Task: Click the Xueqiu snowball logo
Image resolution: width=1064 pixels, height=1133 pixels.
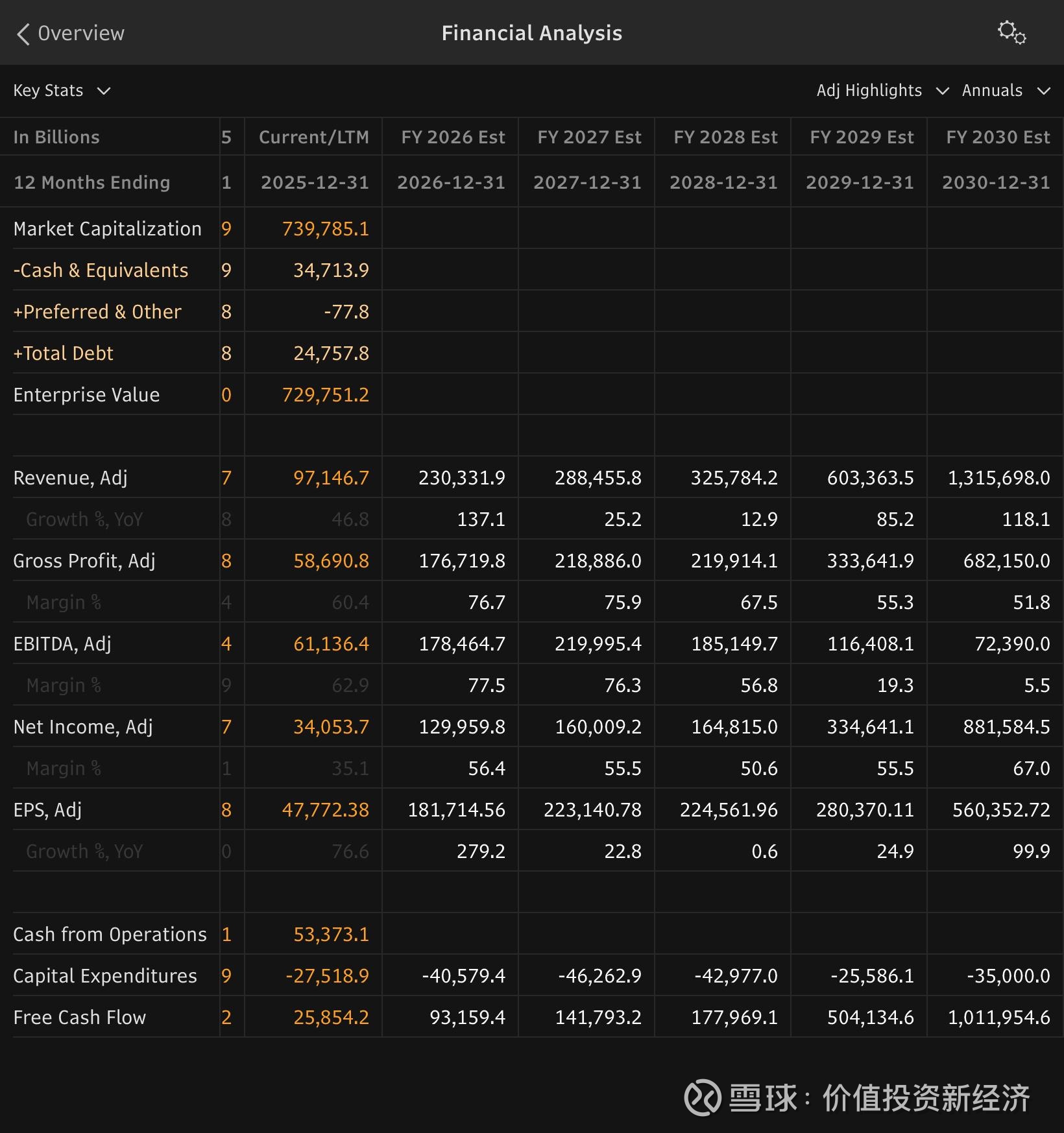Action: [x=702, y=1097]
